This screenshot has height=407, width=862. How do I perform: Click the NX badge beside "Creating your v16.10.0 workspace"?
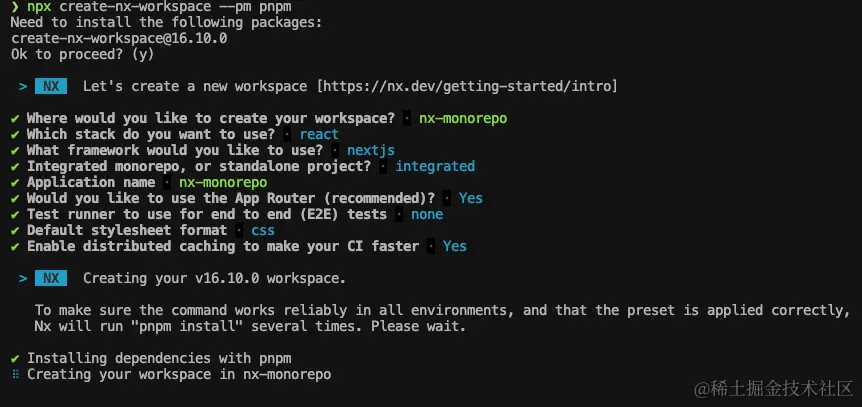tap(51, 278)
